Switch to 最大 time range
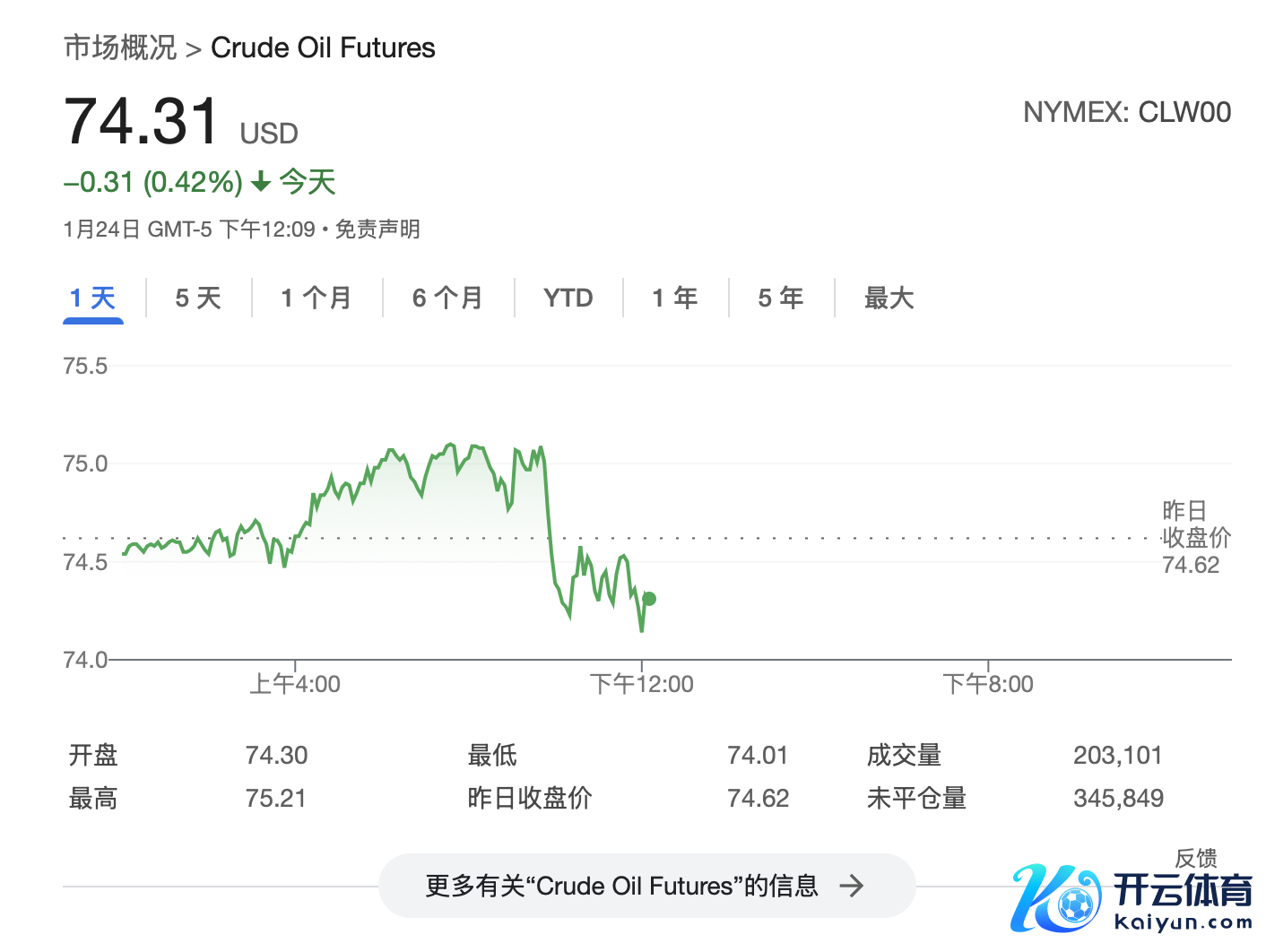1266x952 pixels. [x=889, y=298]
